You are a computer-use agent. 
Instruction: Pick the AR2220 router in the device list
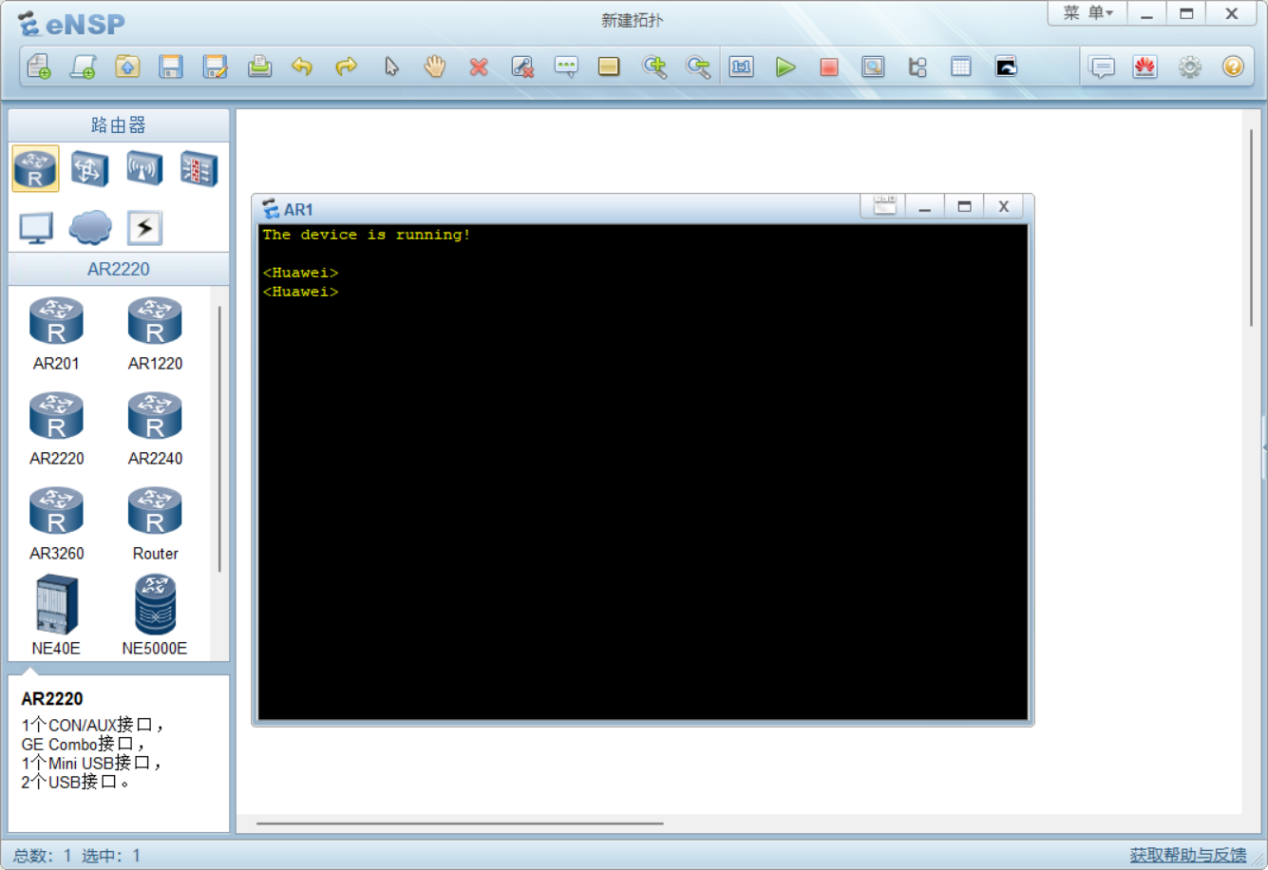point(56,429)
